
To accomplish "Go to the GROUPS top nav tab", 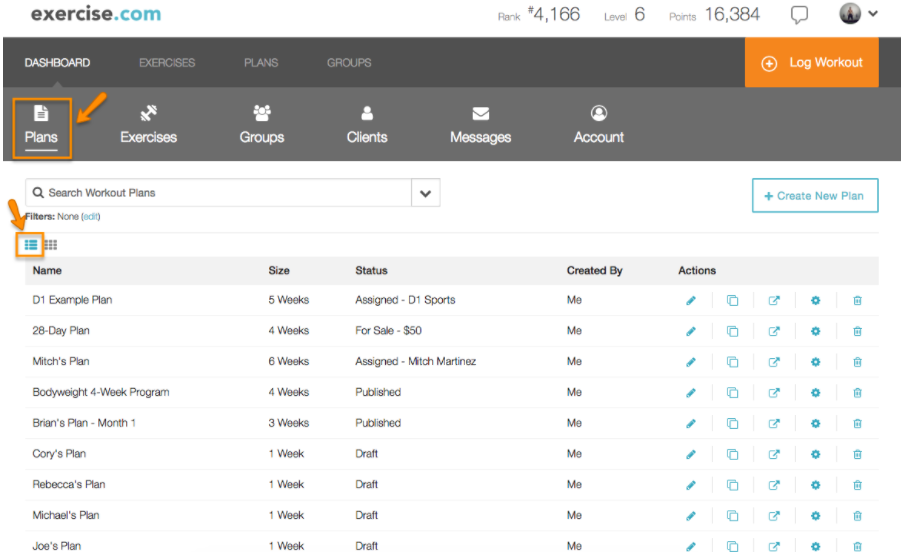I will pos(349,63).
